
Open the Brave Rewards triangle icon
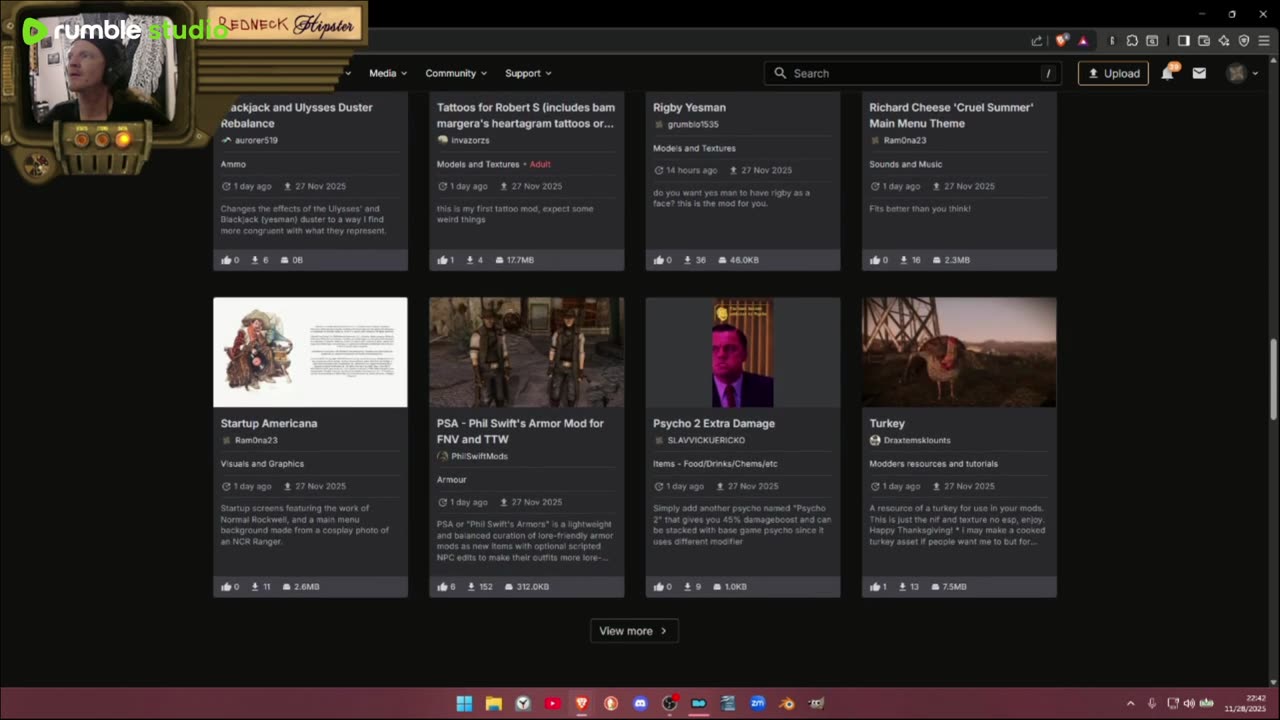pyautogui.click(x=1082, y=41)
